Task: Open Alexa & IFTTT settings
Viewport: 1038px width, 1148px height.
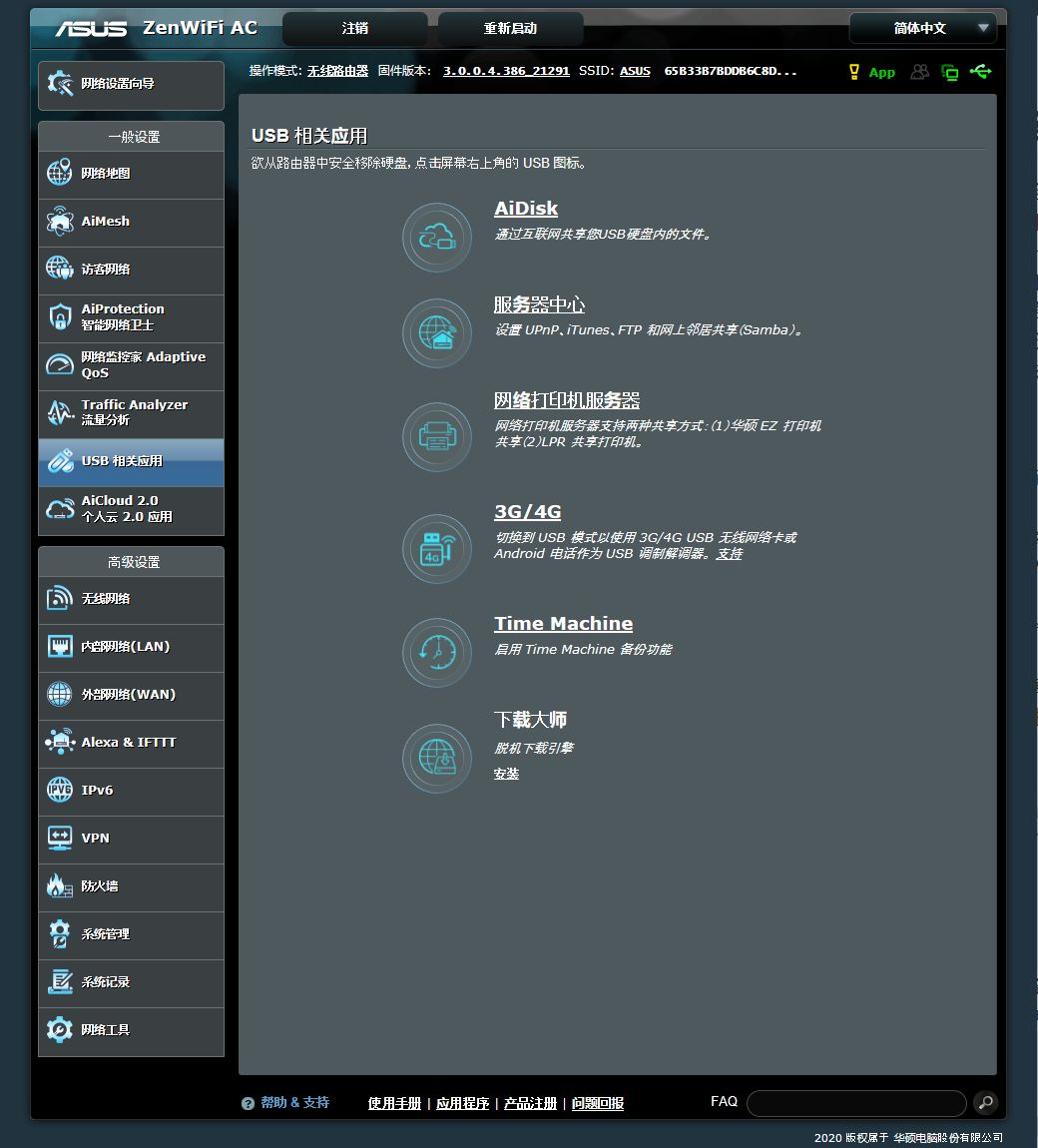Action: [131, 743]
